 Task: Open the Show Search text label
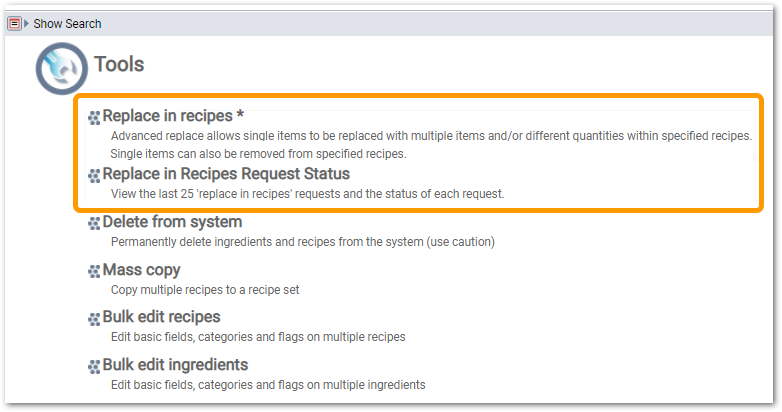click(67, 23)
